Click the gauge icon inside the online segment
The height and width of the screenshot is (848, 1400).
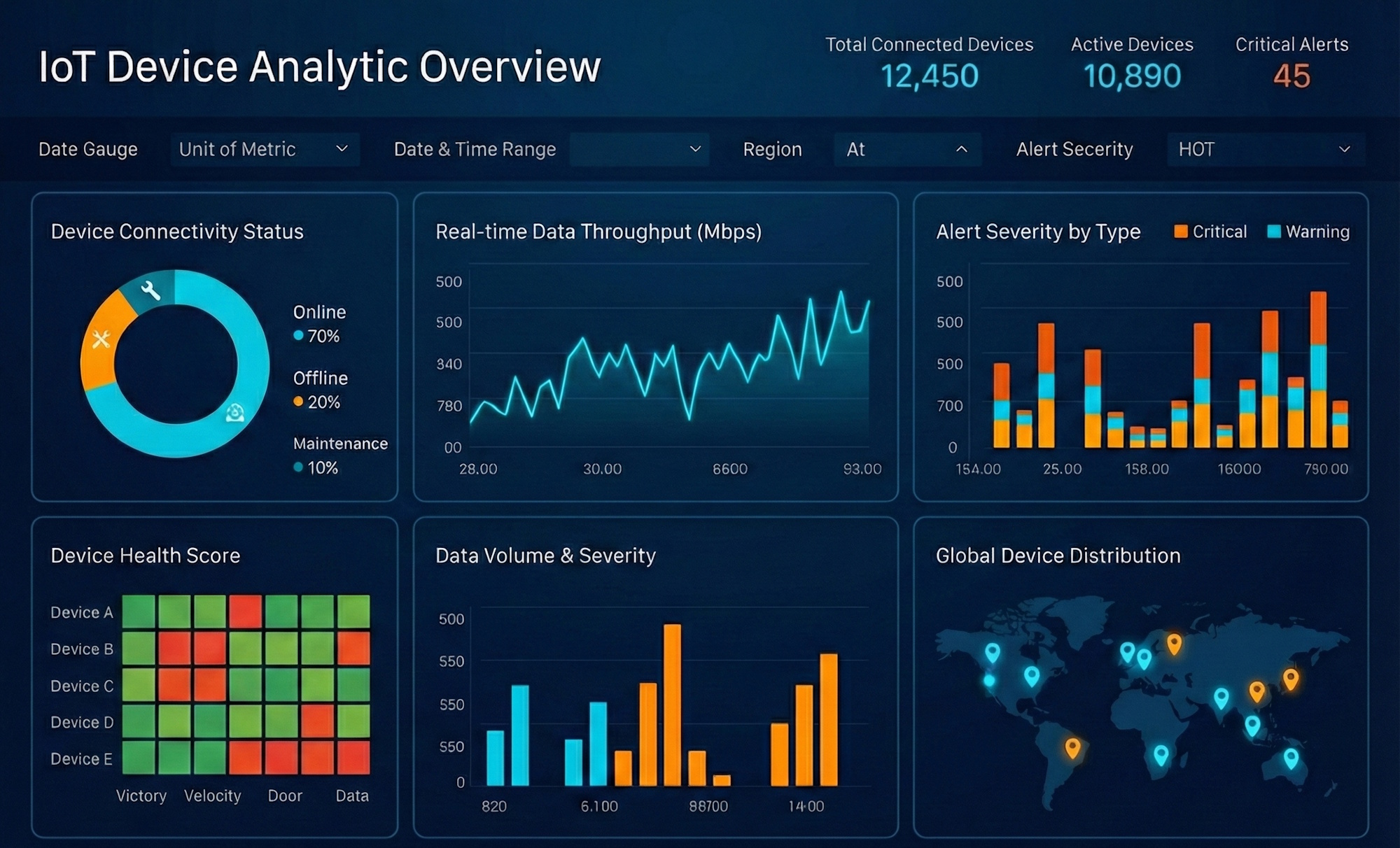[x=235, y=413]
